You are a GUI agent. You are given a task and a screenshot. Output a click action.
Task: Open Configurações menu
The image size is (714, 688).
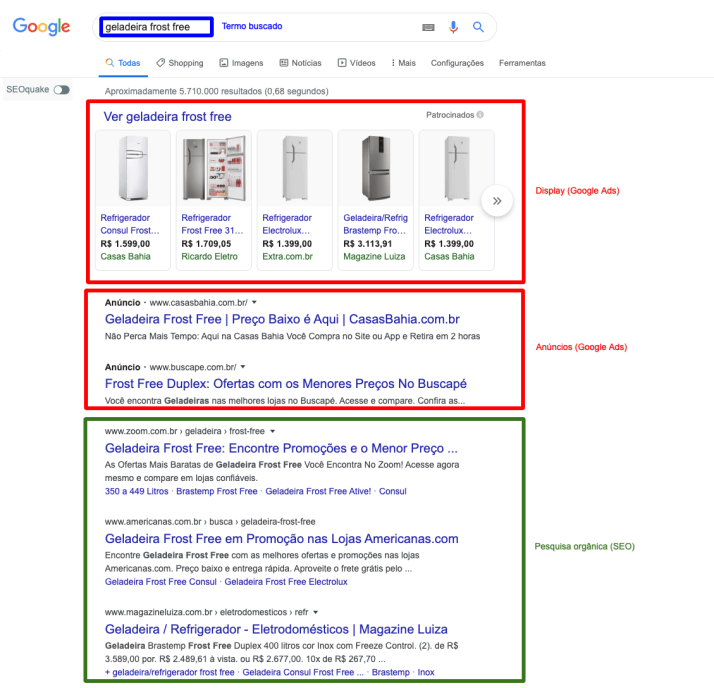click(x=457, y=63)
